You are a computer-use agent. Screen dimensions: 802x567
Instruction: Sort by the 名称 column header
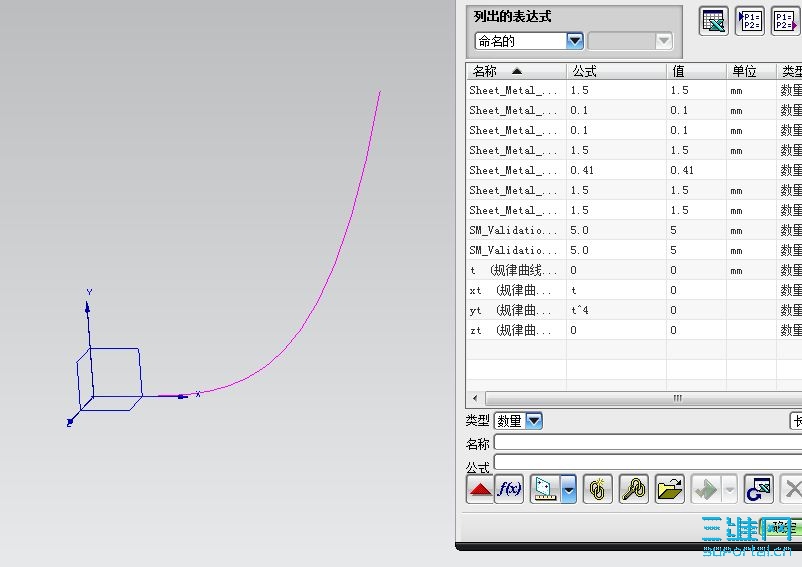click(x=516, y=71)
